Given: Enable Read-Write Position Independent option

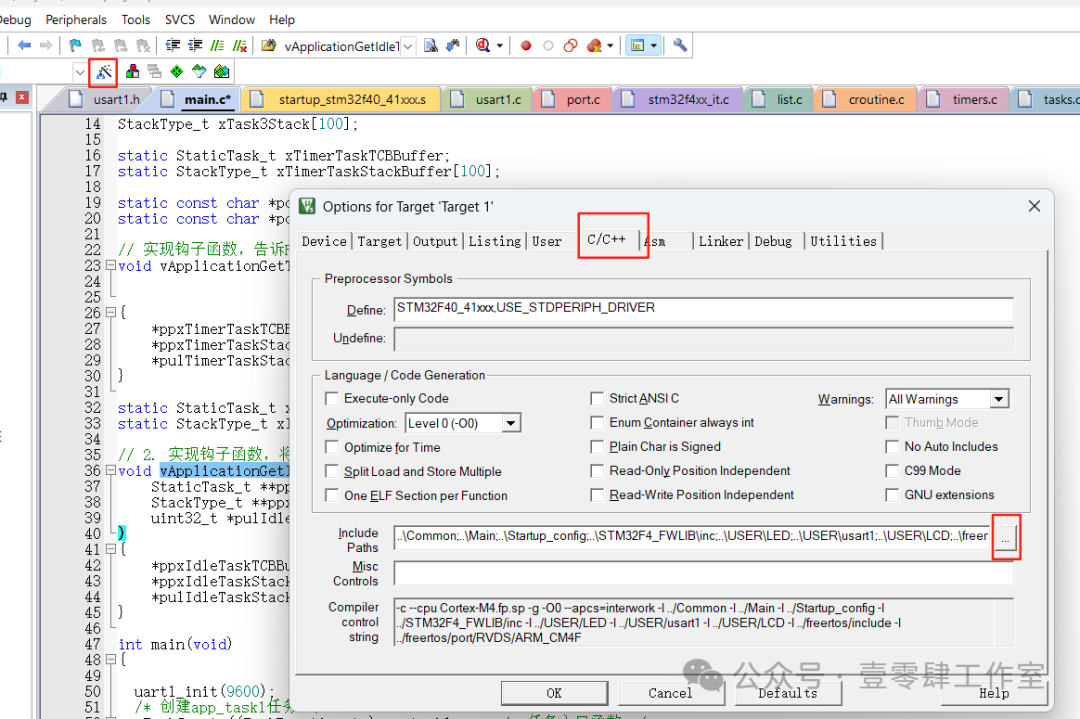Looking at the screenshot, I should 596,494.
